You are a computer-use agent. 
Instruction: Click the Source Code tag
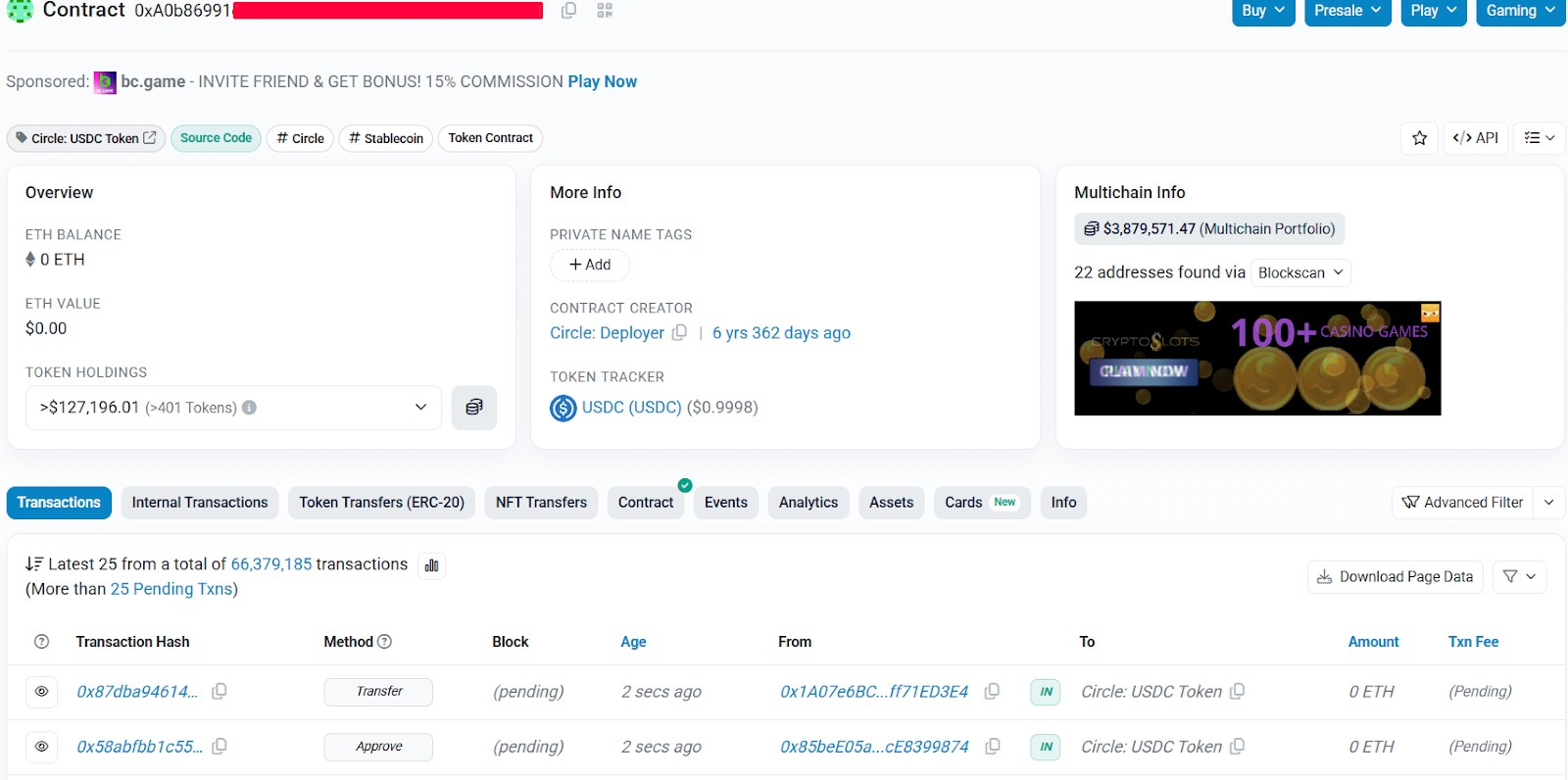click(x=216, y=138)
